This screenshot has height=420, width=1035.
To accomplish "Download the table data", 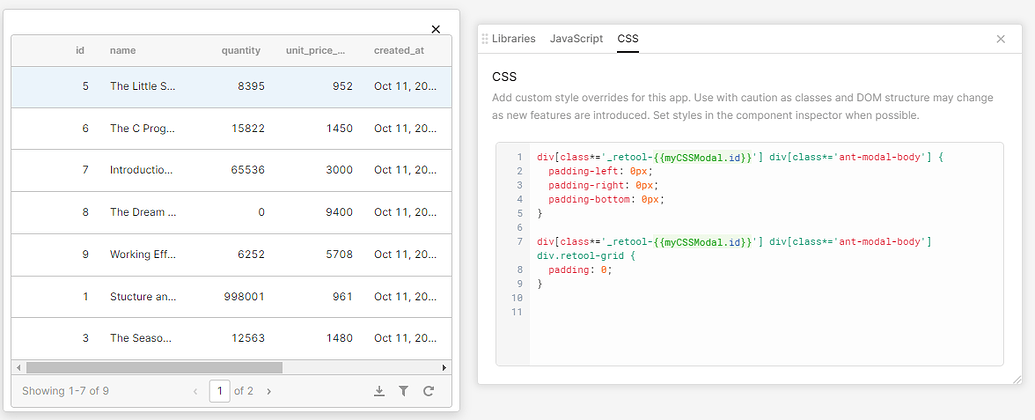I will (379, 391).
